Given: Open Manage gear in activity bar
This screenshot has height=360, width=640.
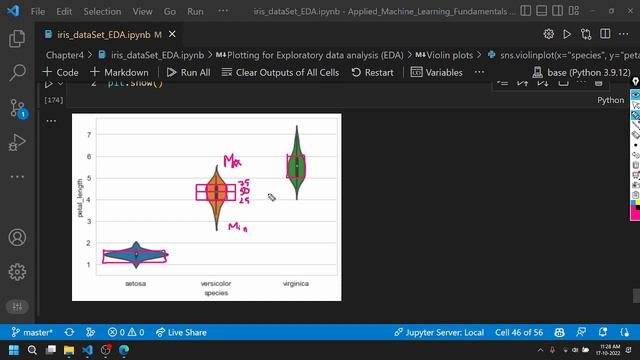Looking at the screenshot, I should coord(17,272).
